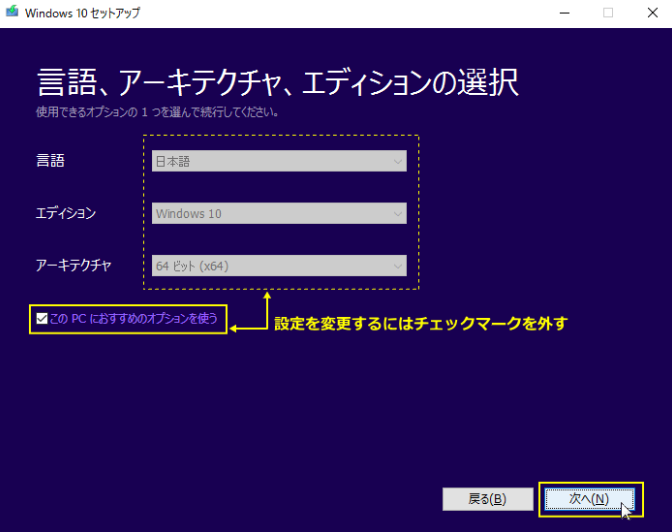Screen dimensions: 672x532
Task: Minimize the Windows 10 セットアップ window
Action: pyautogui.click(x=564, y=13)
